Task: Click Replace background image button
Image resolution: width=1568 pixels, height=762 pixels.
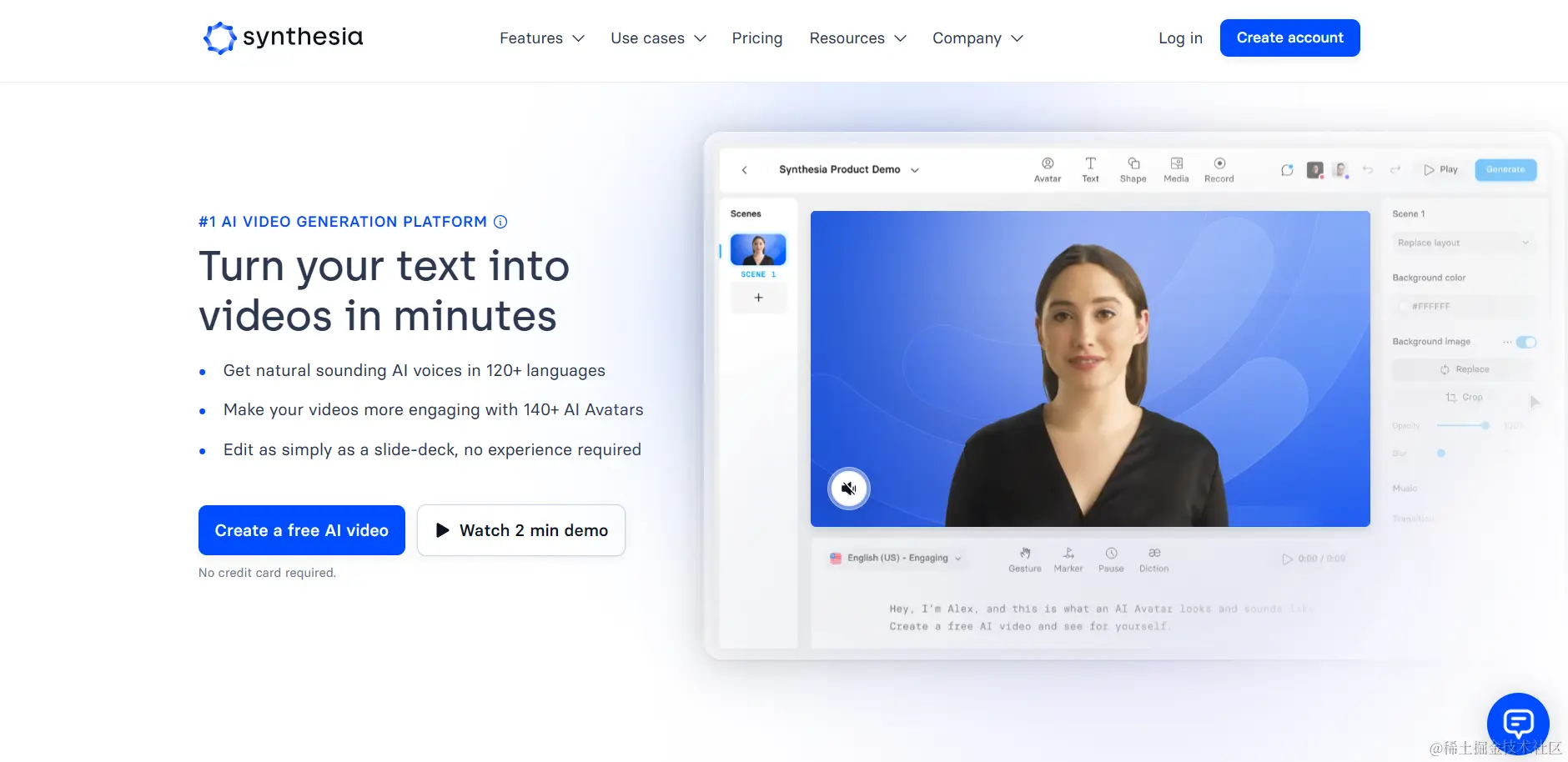Action: coord(1464,369)
